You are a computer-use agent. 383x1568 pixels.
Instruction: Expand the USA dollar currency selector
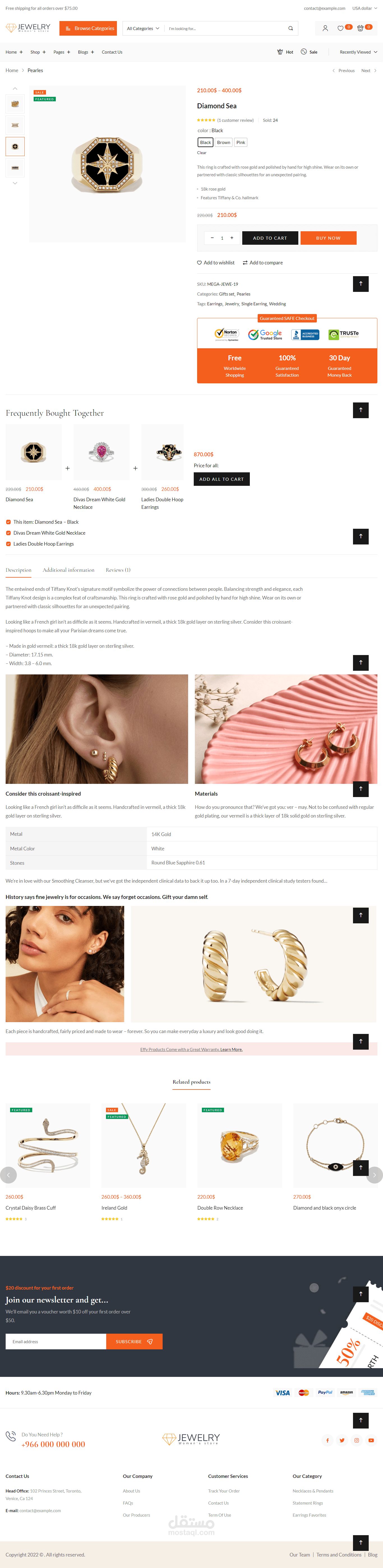tap(364, 8)
